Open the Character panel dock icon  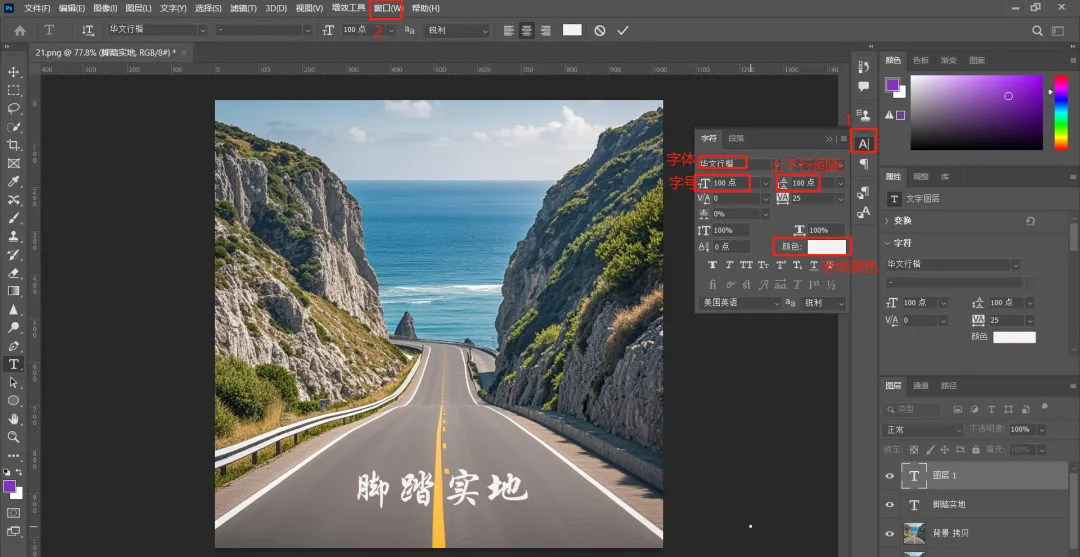864,143
